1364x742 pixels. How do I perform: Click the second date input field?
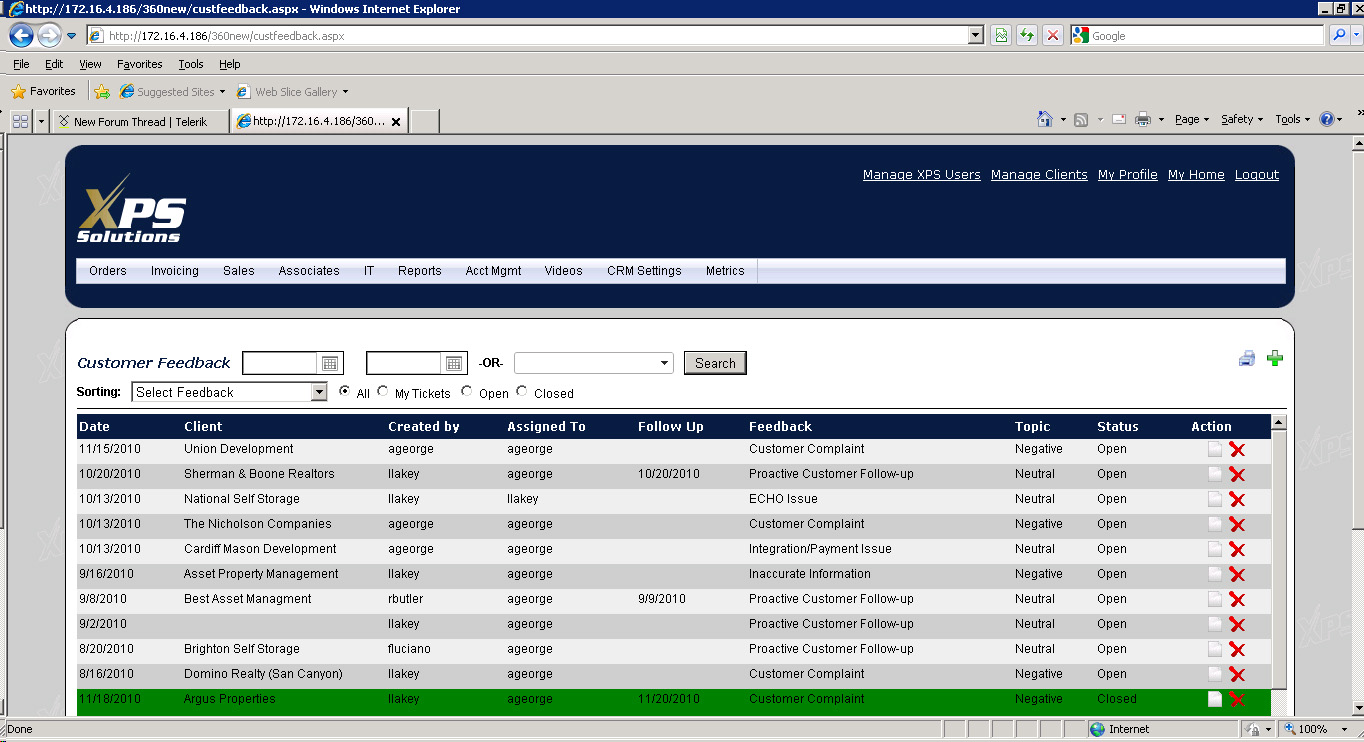coord(405,363)
